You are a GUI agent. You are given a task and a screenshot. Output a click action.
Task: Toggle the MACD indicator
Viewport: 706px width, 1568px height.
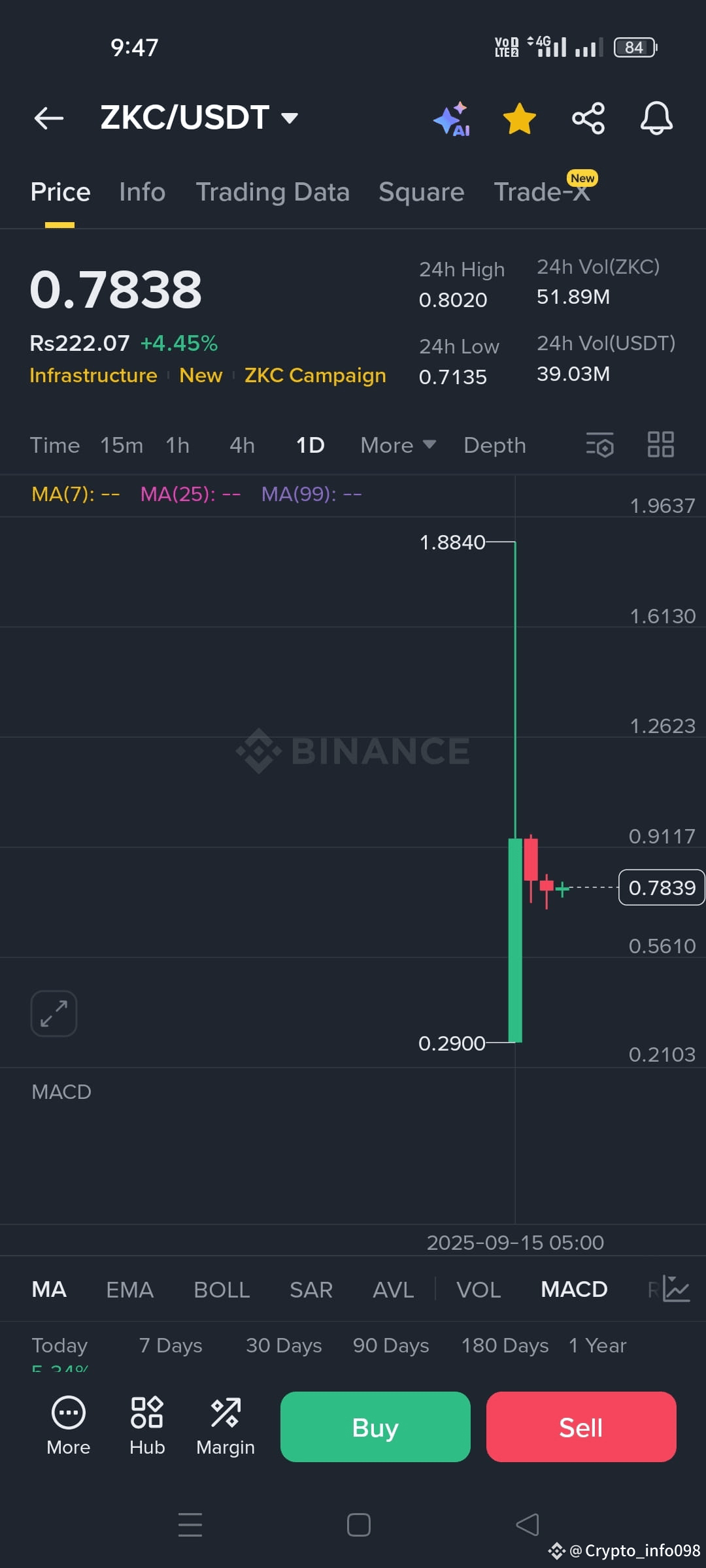pos(574,1289)
